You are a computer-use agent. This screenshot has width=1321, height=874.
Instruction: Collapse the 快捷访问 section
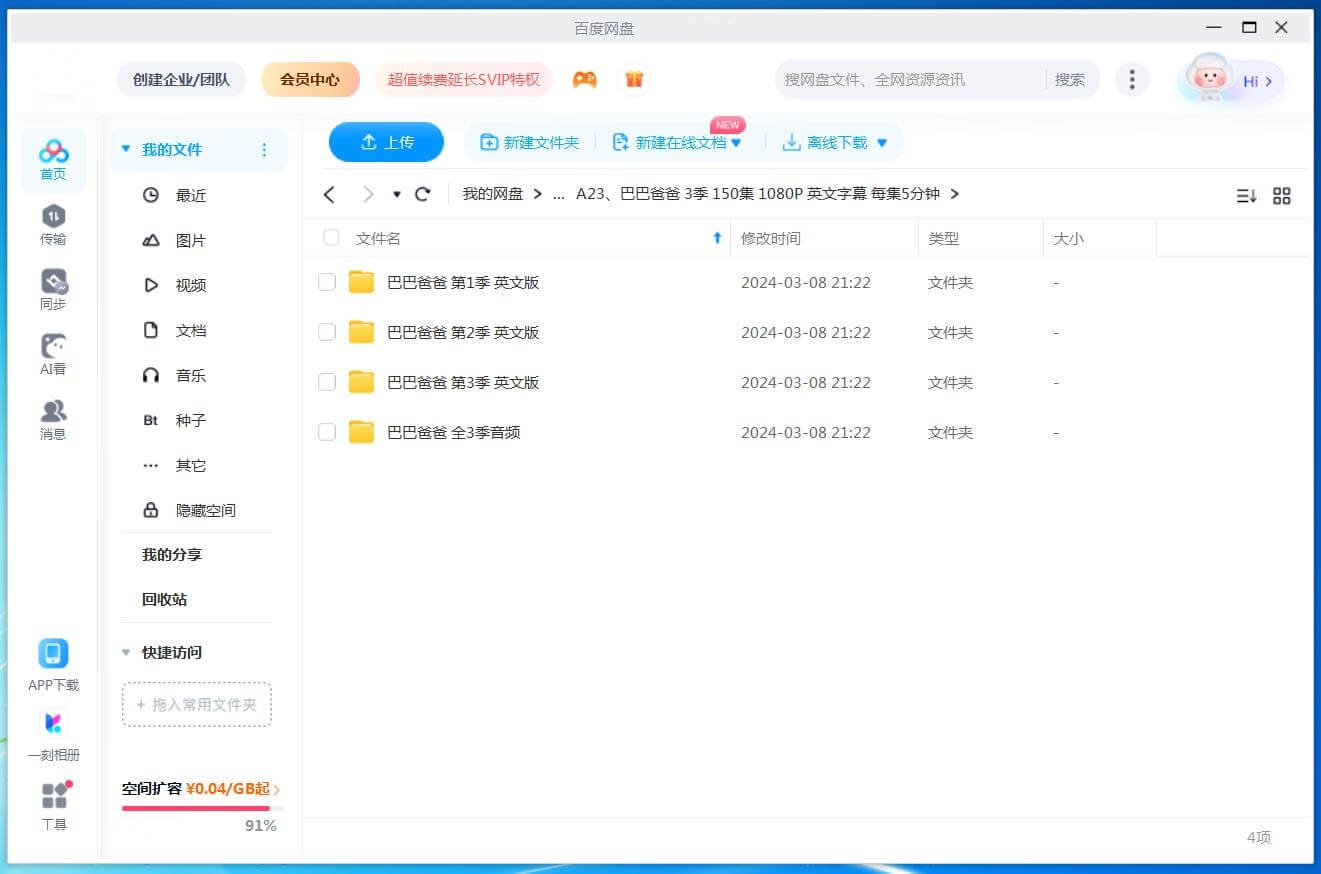[x=126, y=652]
